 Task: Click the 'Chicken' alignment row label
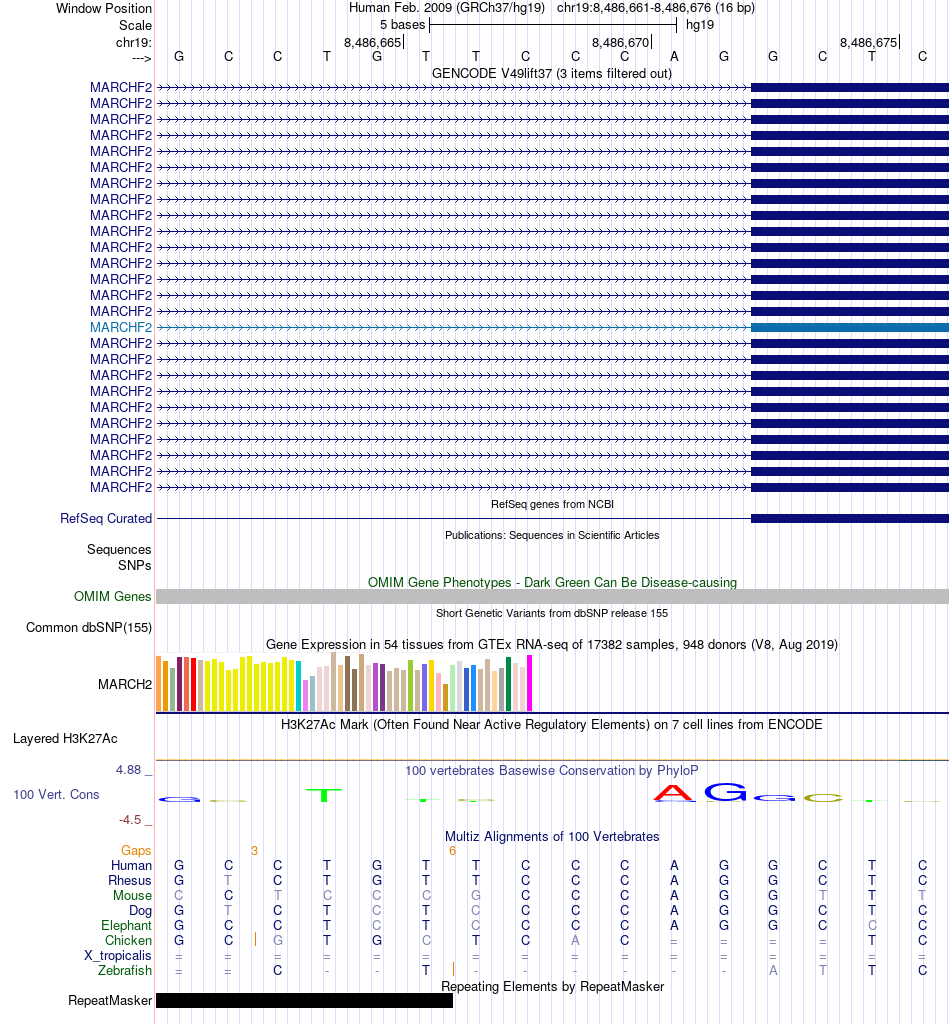(129, 940)
